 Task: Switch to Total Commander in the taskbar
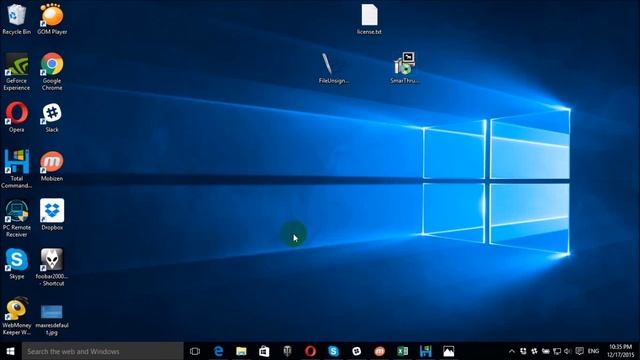[425, 351]
